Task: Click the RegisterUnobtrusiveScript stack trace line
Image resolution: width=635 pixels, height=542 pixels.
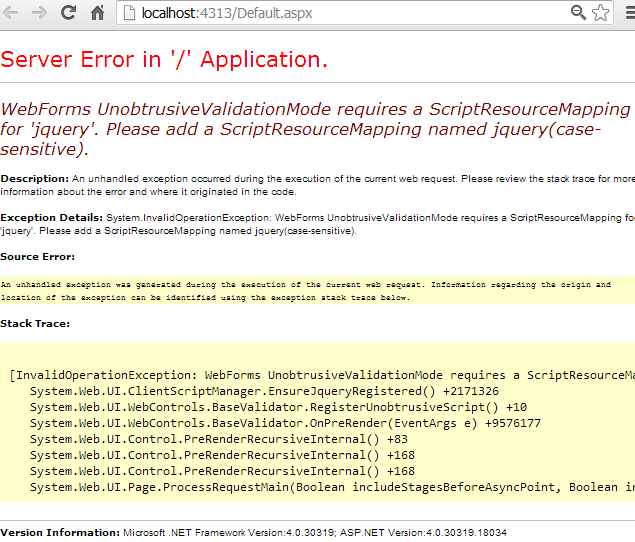Action: tap(278, 407)
